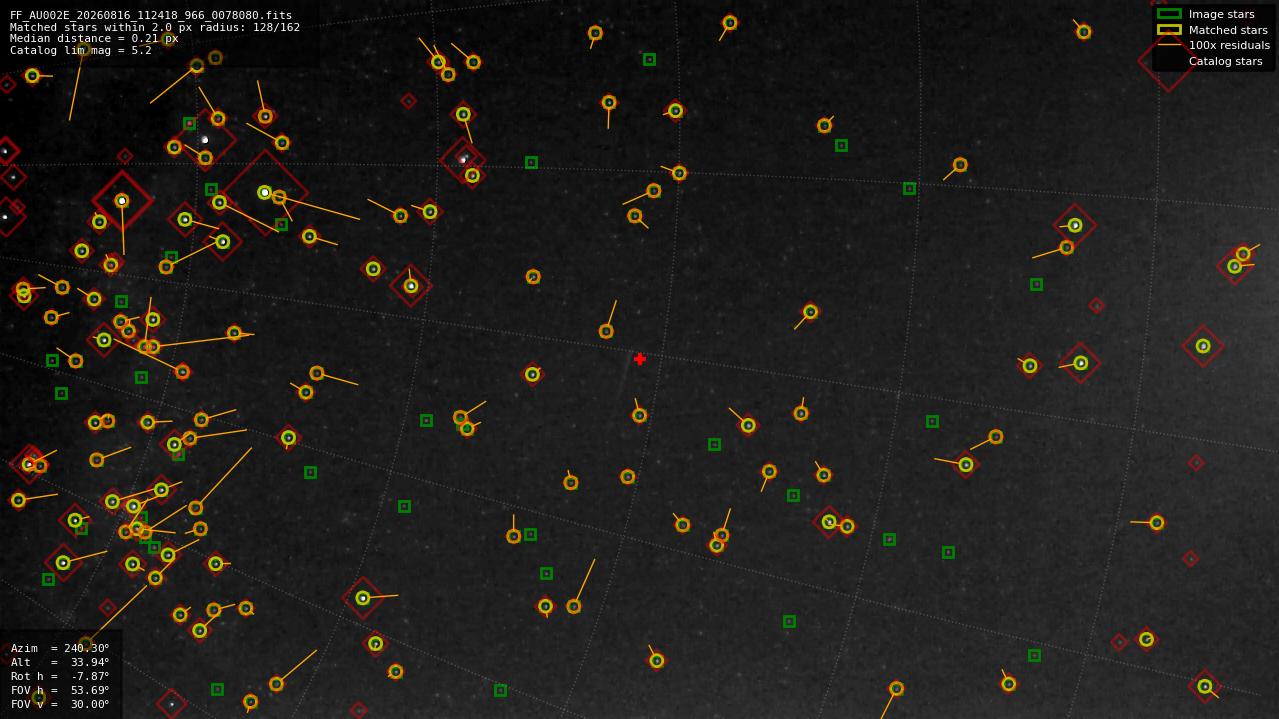Click the 100x residuals legend label

[1229, 45]
